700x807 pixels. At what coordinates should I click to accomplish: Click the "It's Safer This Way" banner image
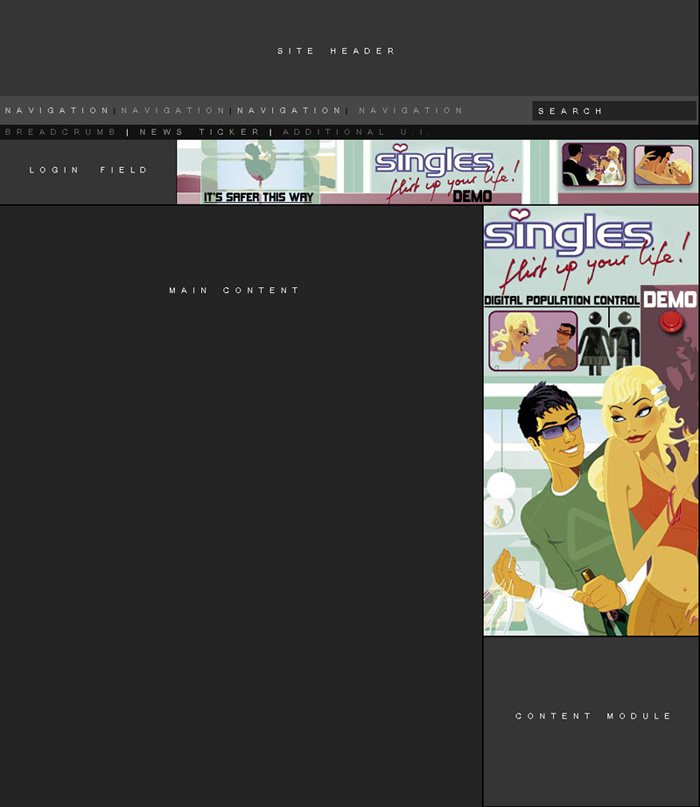258,172
